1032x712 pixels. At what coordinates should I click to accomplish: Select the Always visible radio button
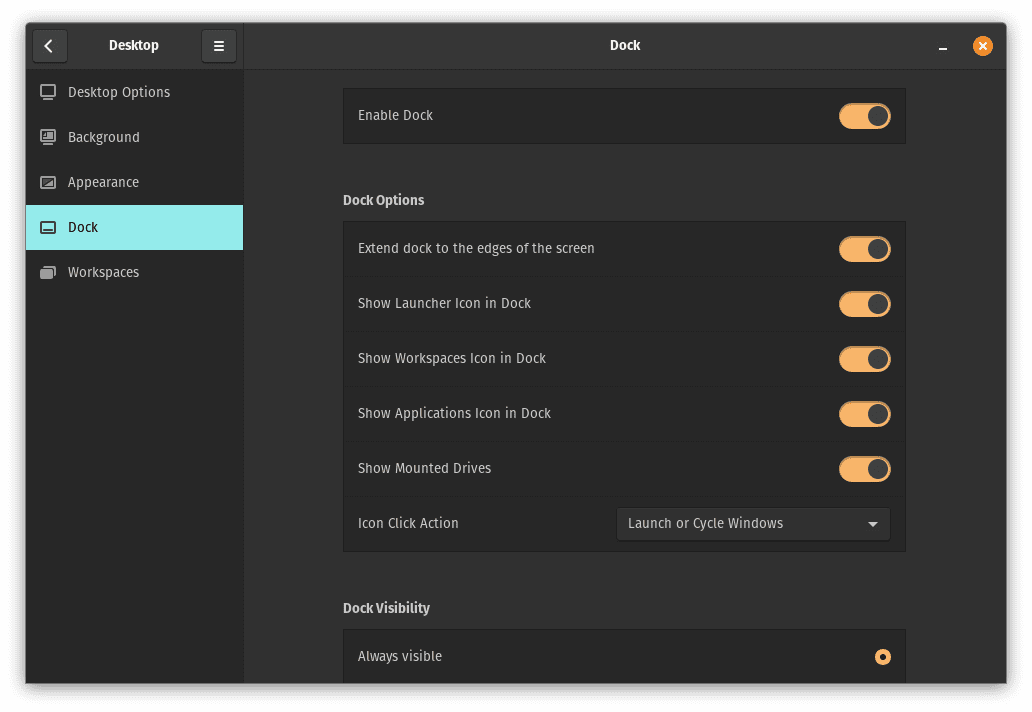[883, 657]
